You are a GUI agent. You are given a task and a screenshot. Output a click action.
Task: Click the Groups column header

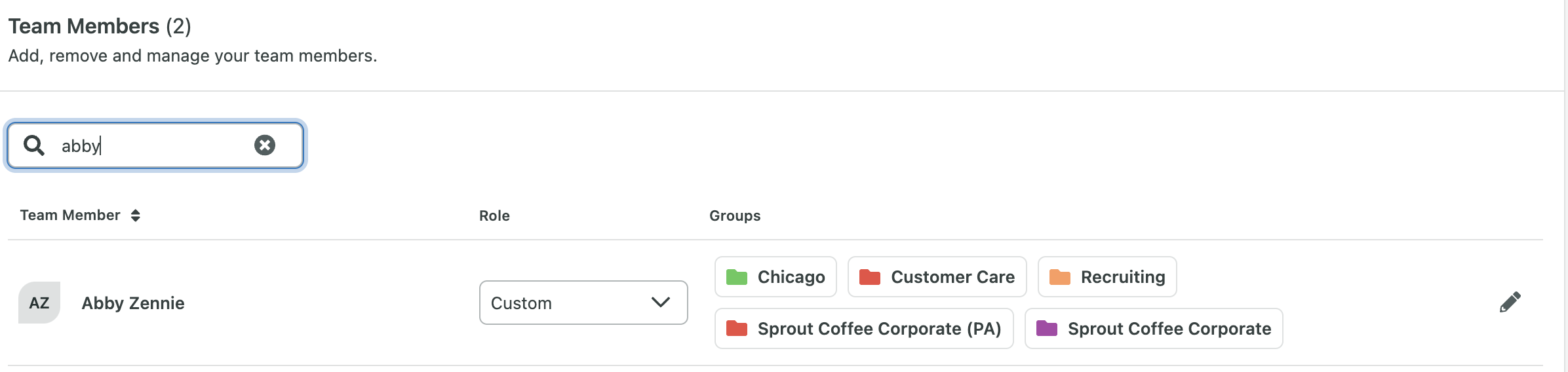(735, 216)
